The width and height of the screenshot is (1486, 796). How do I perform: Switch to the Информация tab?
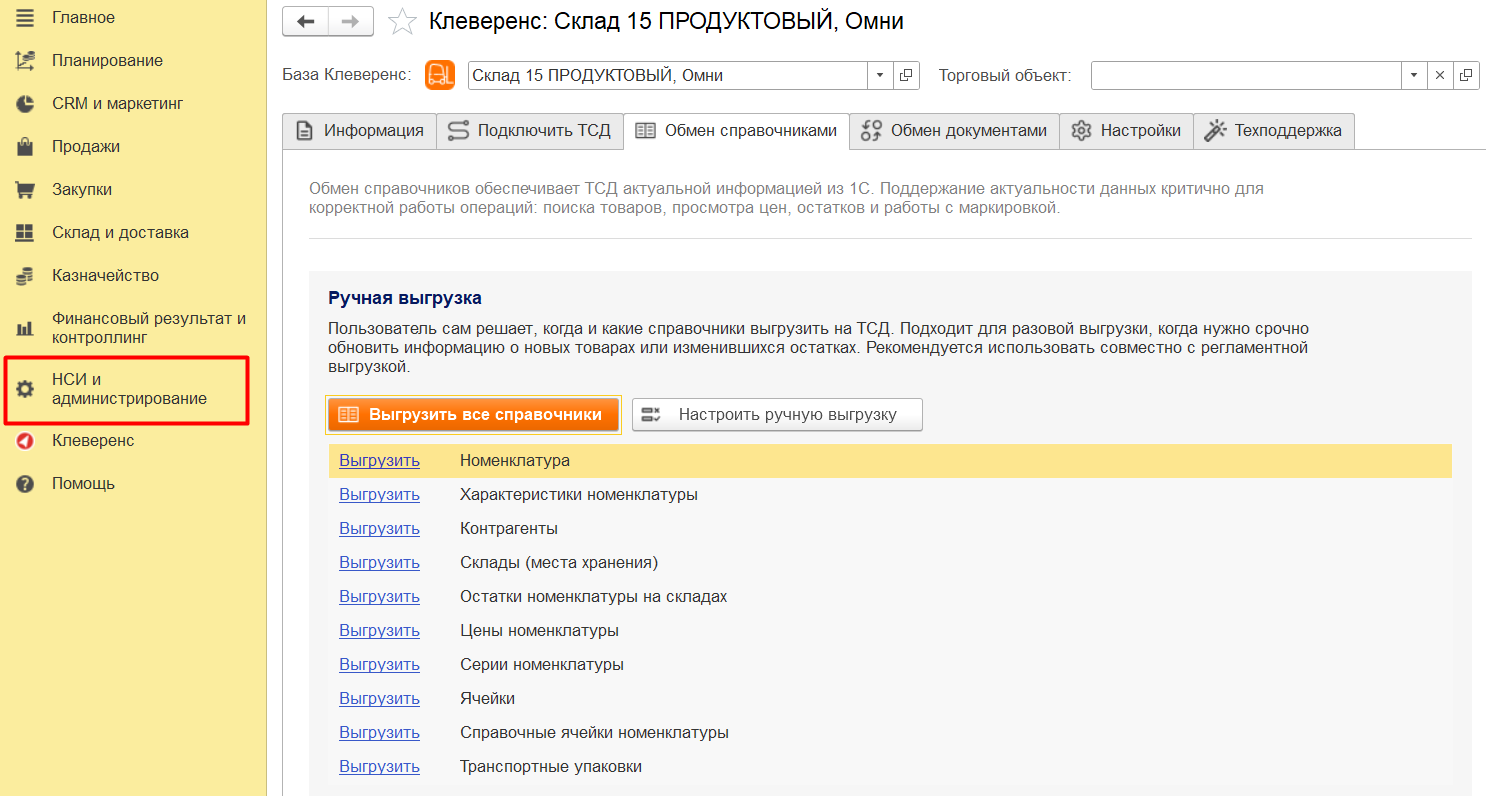359,131
